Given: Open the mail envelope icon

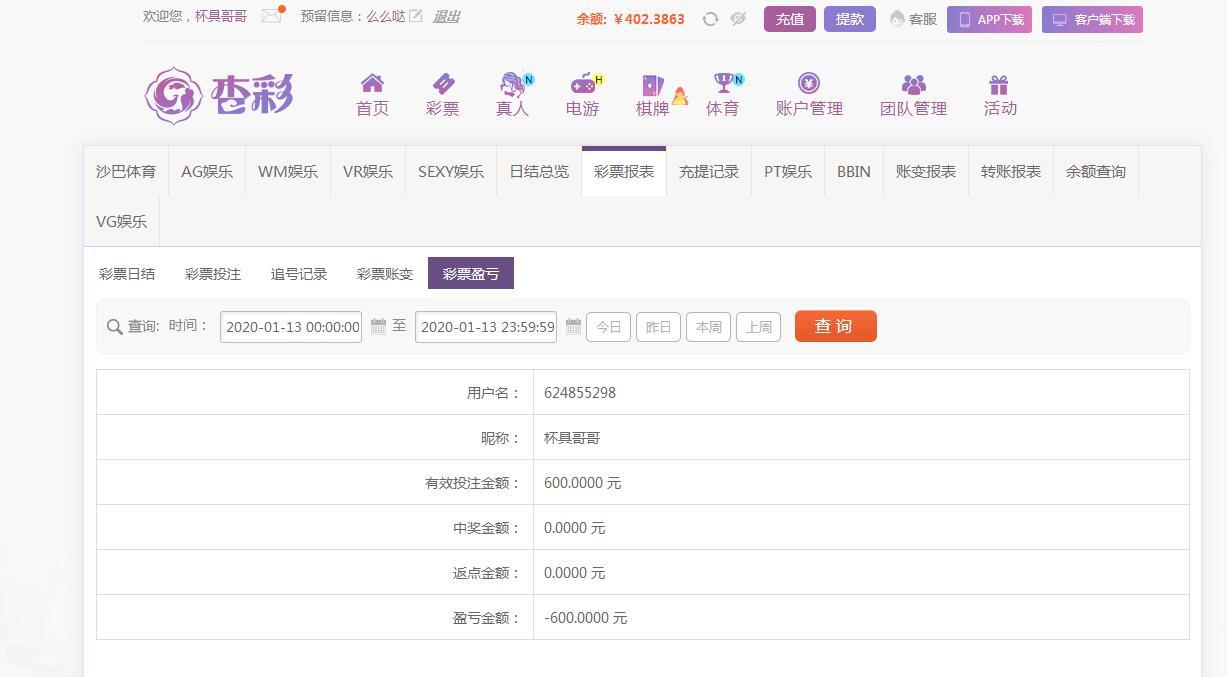Looking at the screenshot, I should pos(271,16).
